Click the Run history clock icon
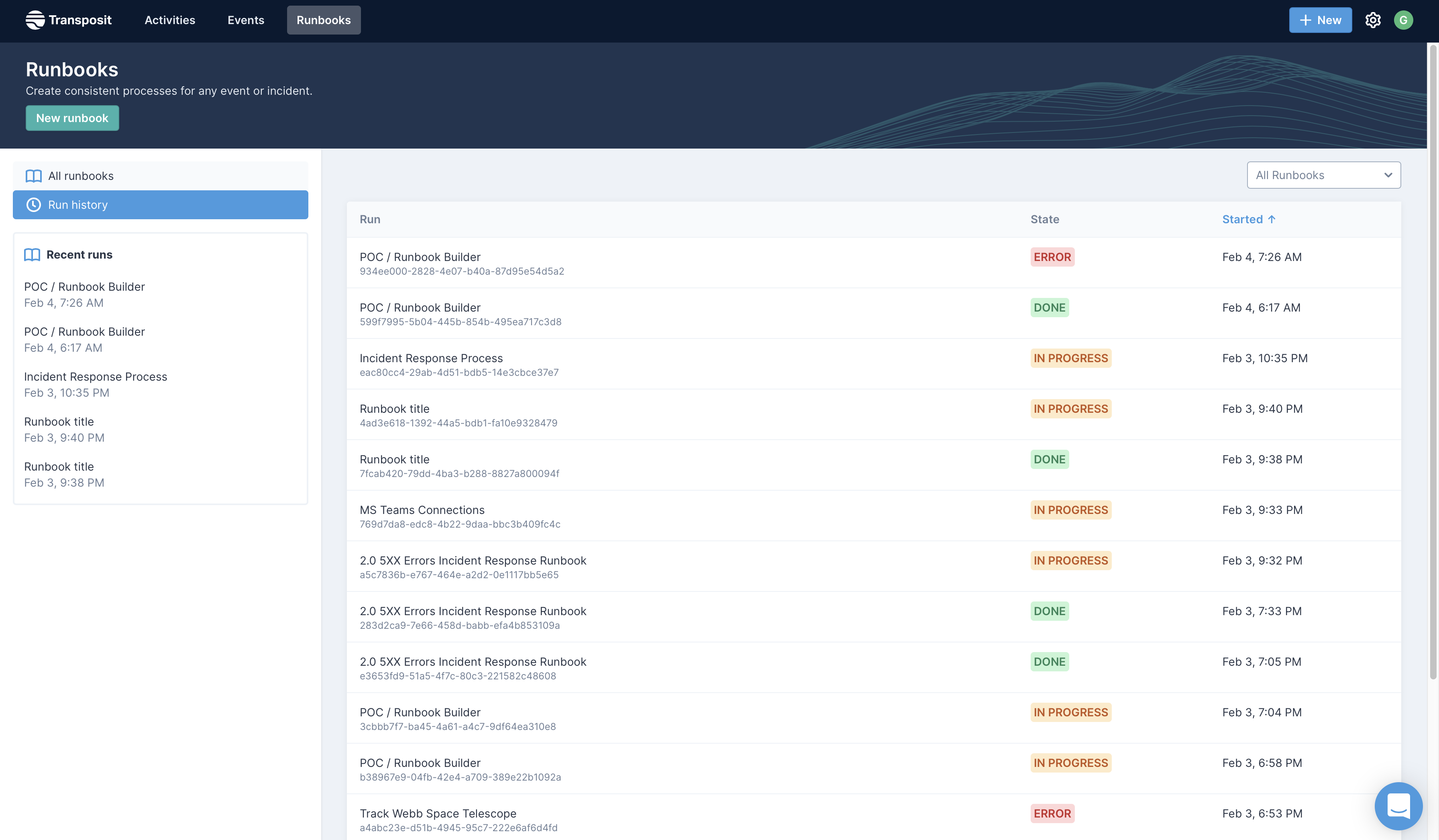The image size is (1439, 840). tap(34, 205)
